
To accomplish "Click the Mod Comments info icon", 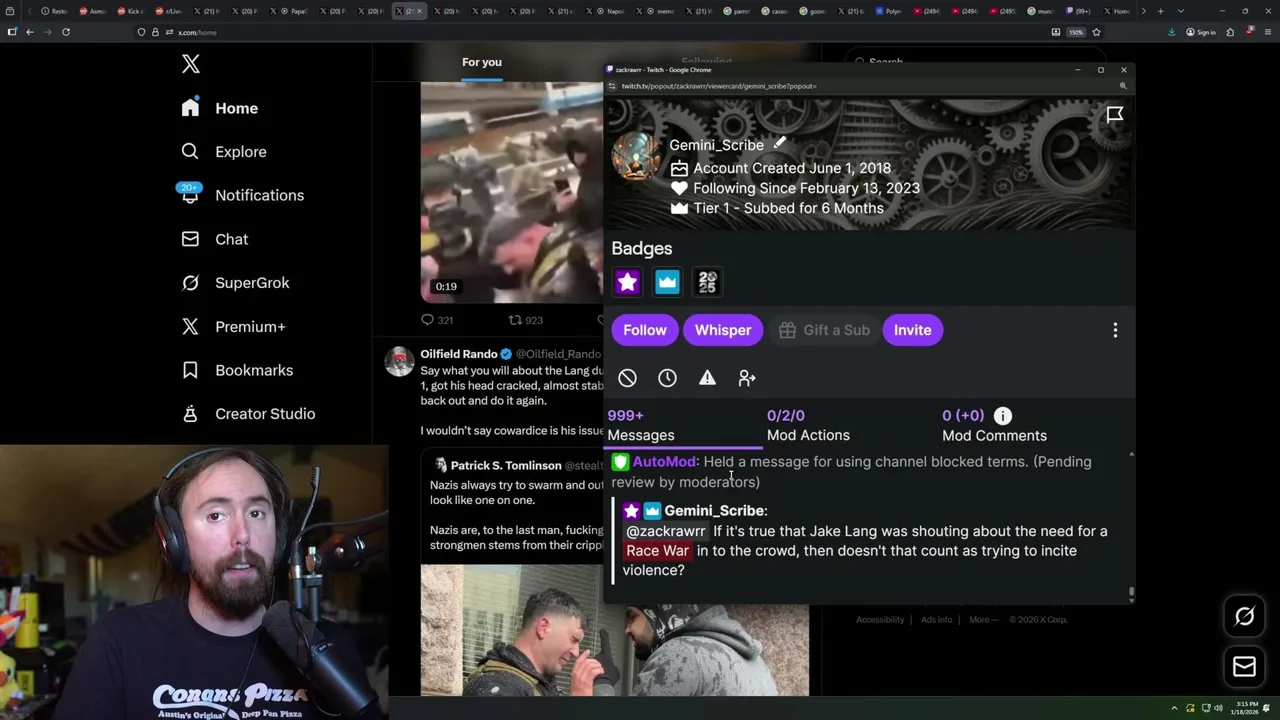I will [x=1002, y=415].
